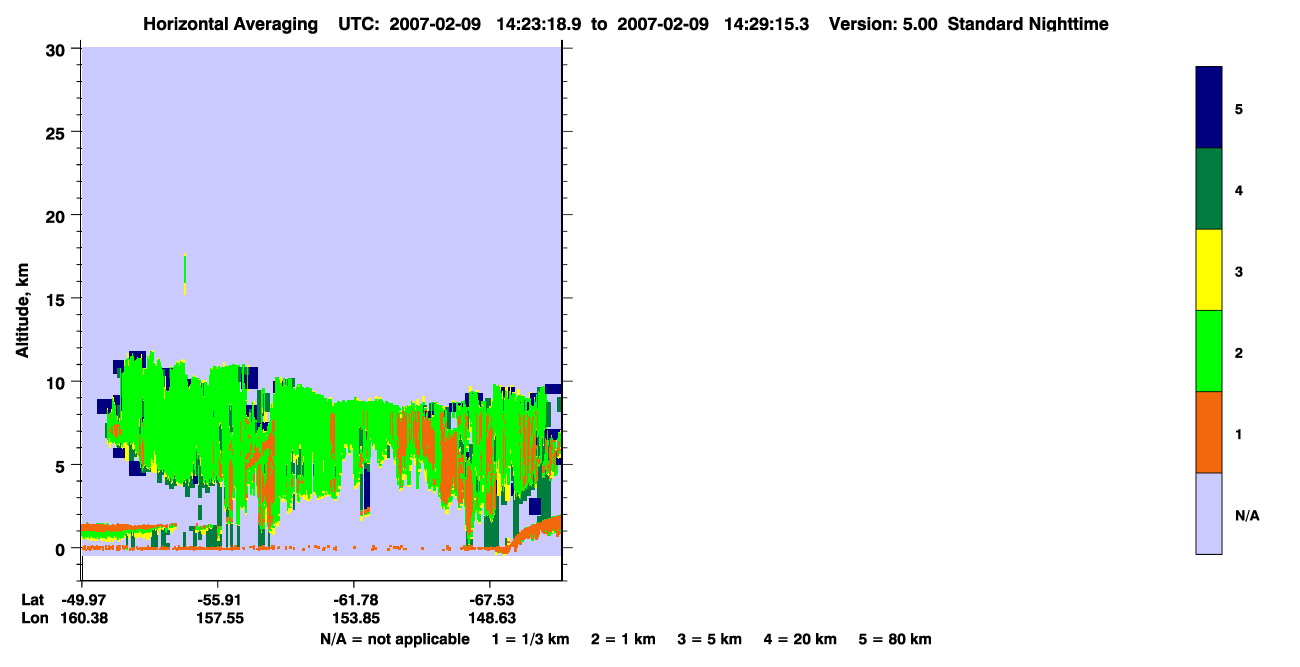
Task: Click the 'Standard Nighttime' title text
Action: (x=1028, y=24)
